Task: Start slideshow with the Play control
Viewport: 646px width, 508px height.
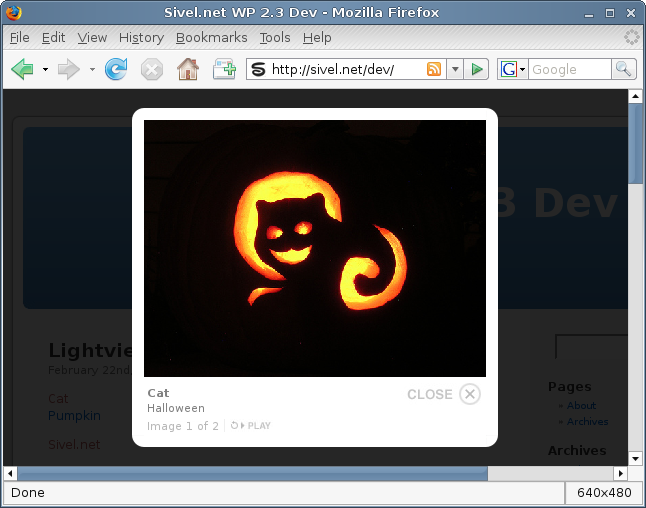Action: (x=251, y=426)
